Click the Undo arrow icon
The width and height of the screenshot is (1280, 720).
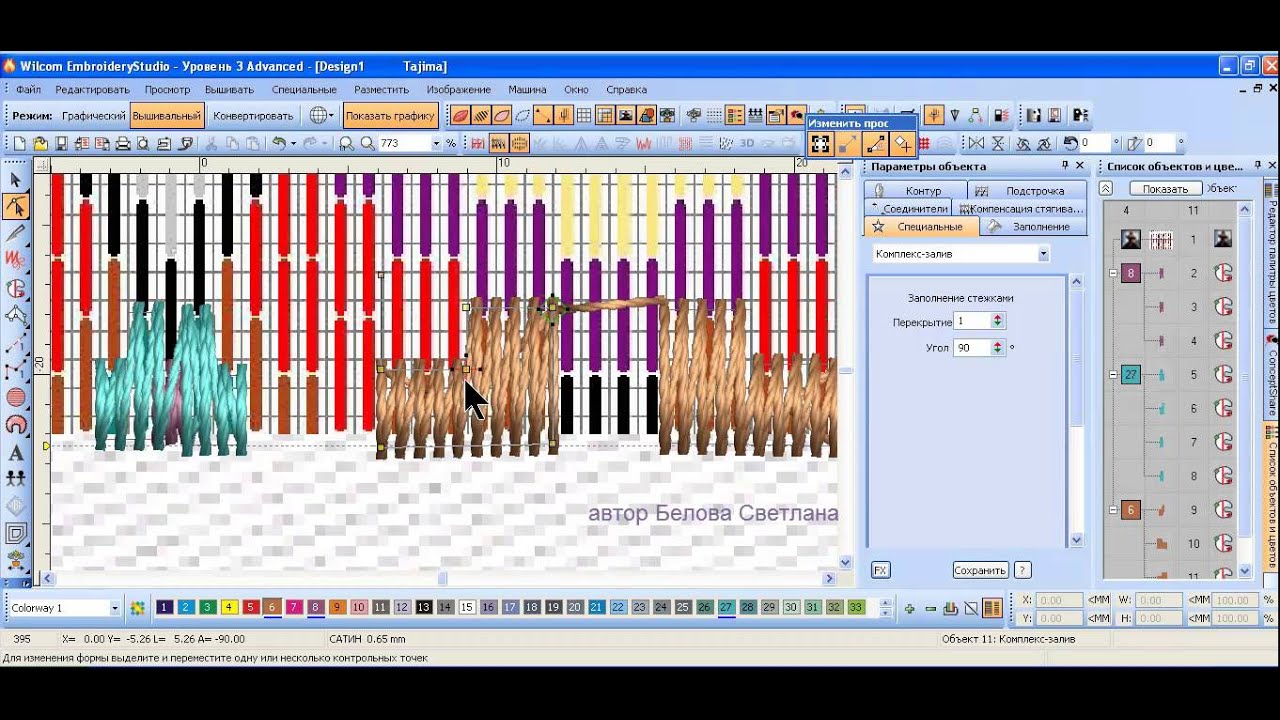click(x=279, y=143)
